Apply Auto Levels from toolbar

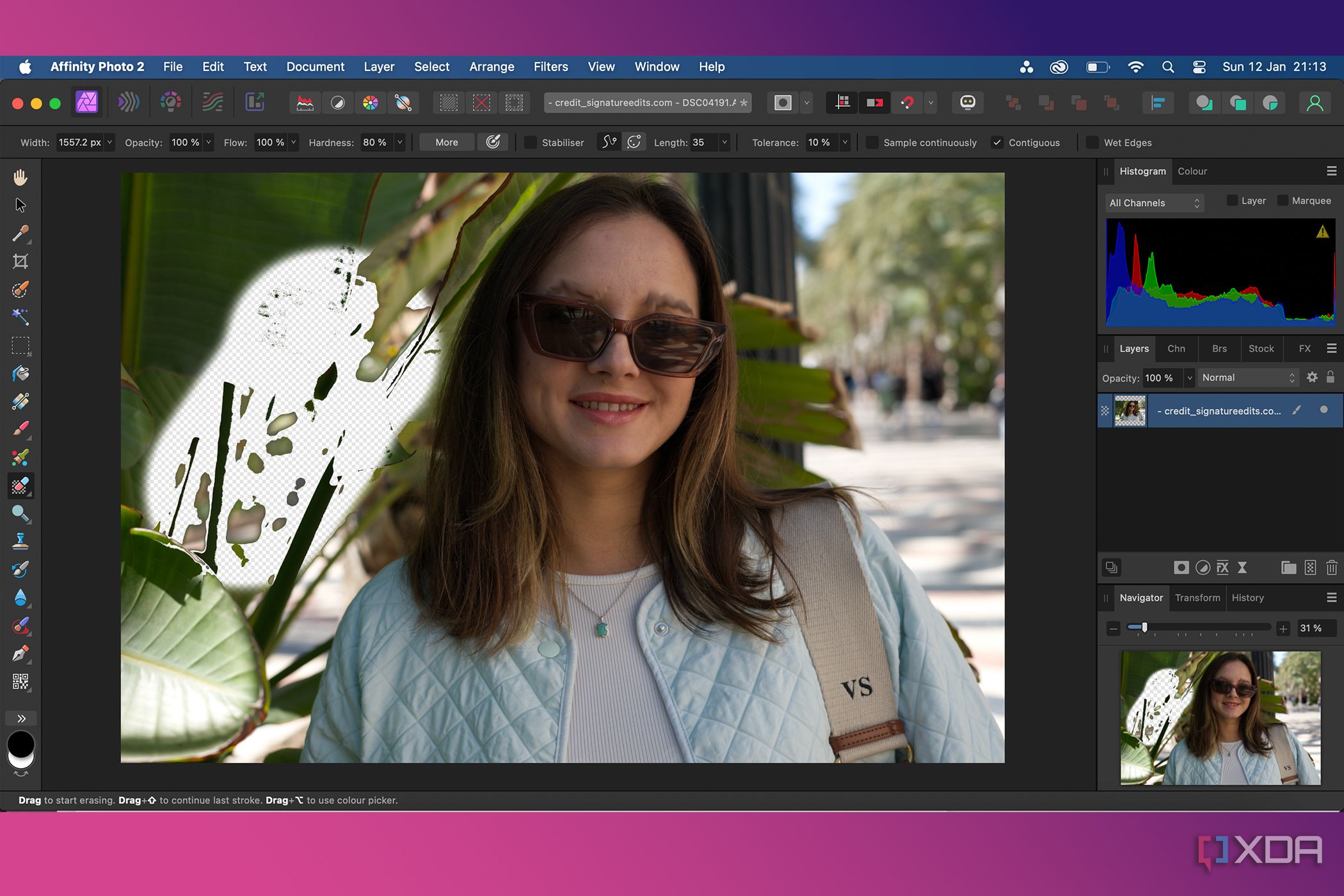click(305, 102)
